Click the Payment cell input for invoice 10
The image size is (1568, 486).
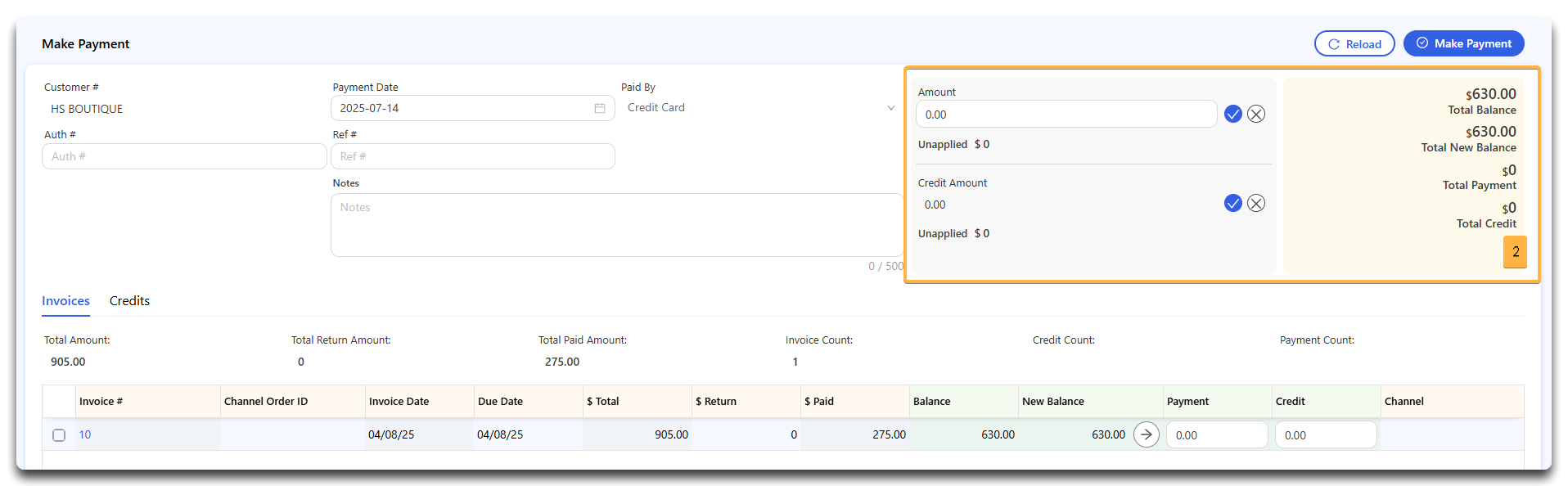click(1217, 435)
